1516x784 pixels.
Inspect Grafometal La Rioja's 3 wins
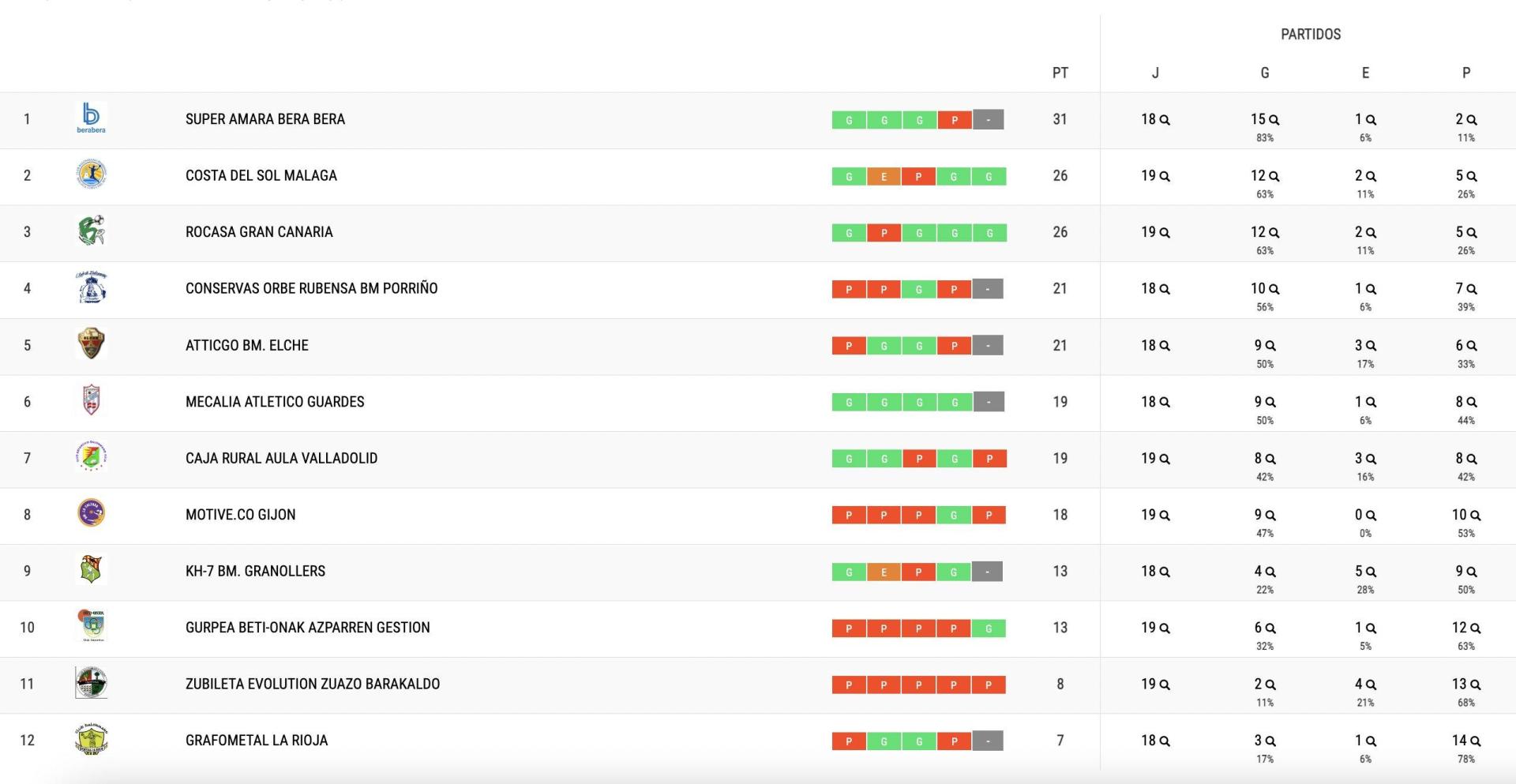[1265, 741]
